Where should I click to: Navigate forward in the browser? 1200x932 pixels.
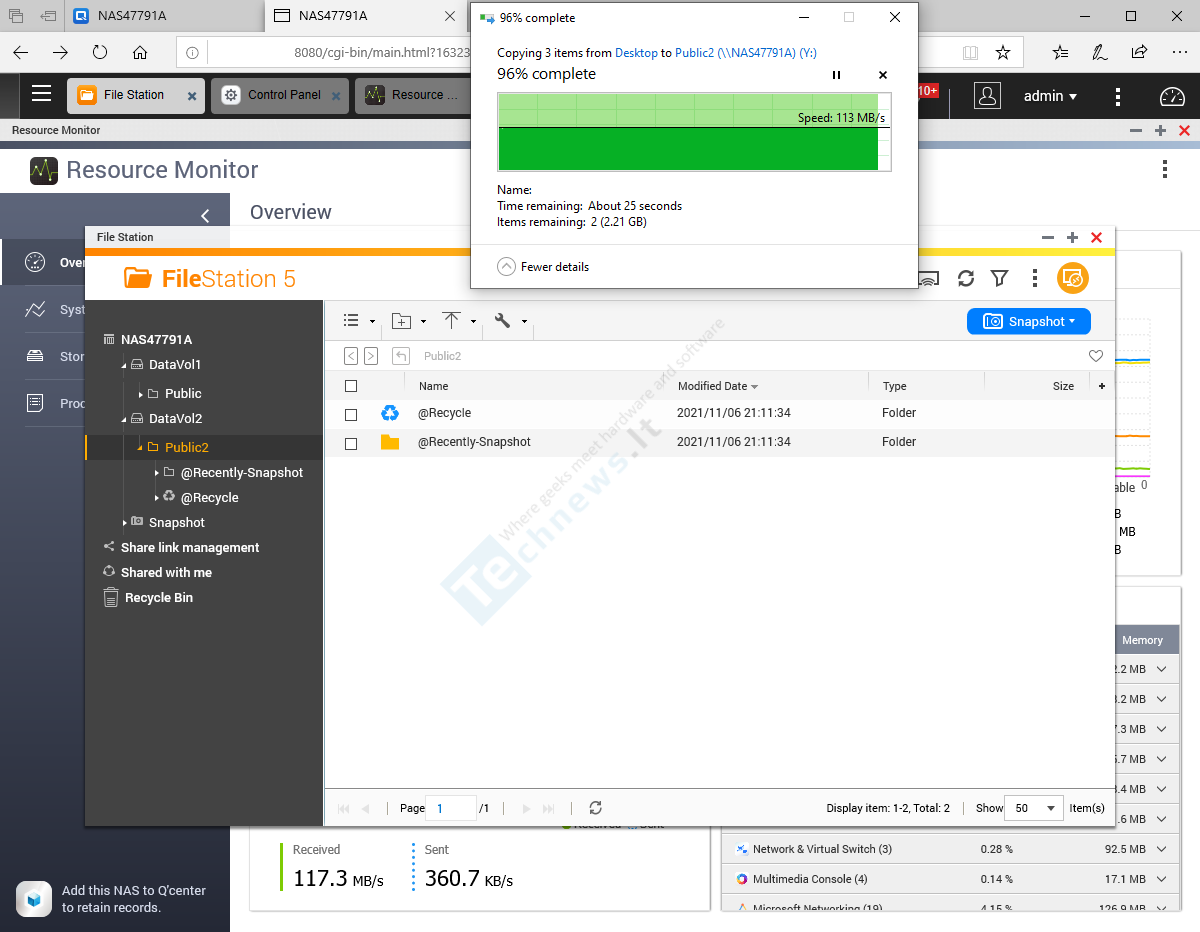(x=61, y=53)
